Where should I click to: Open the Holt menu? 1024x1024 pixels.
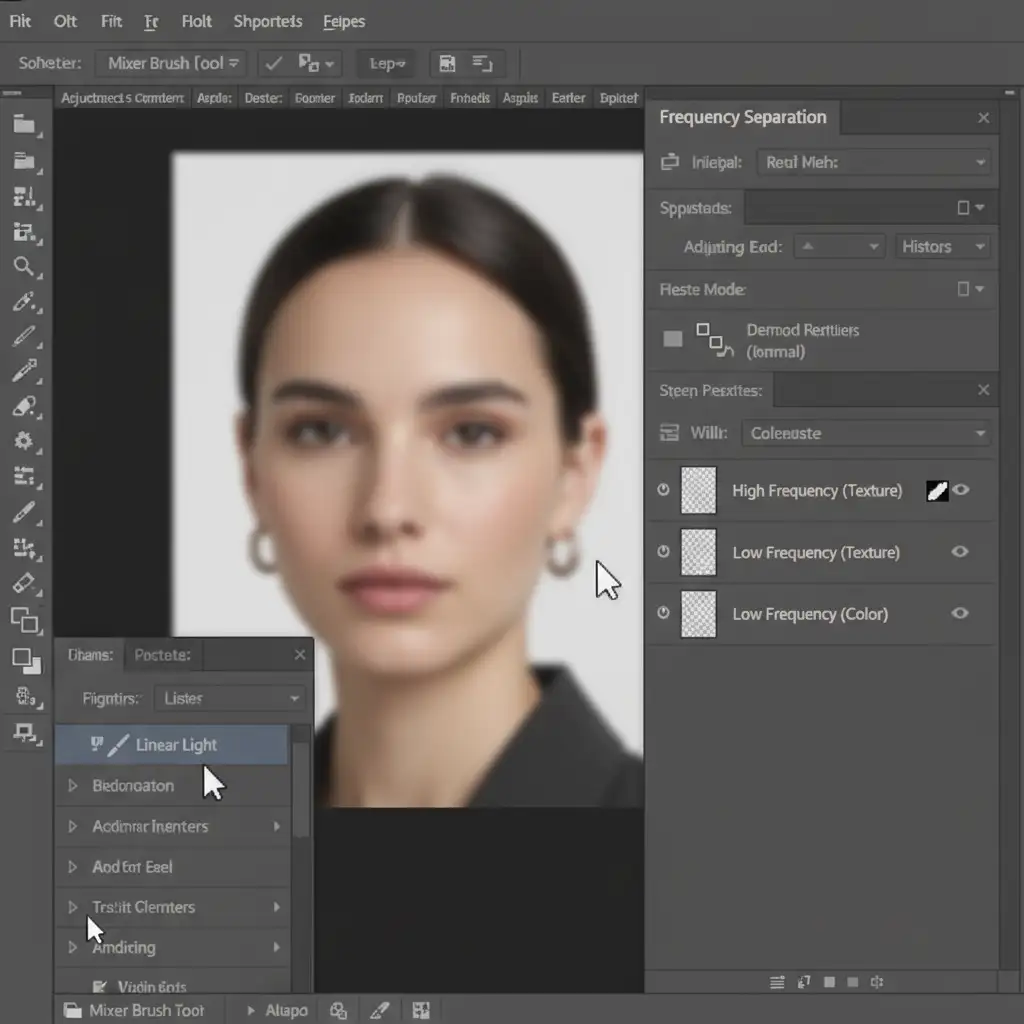pos(197,21)
